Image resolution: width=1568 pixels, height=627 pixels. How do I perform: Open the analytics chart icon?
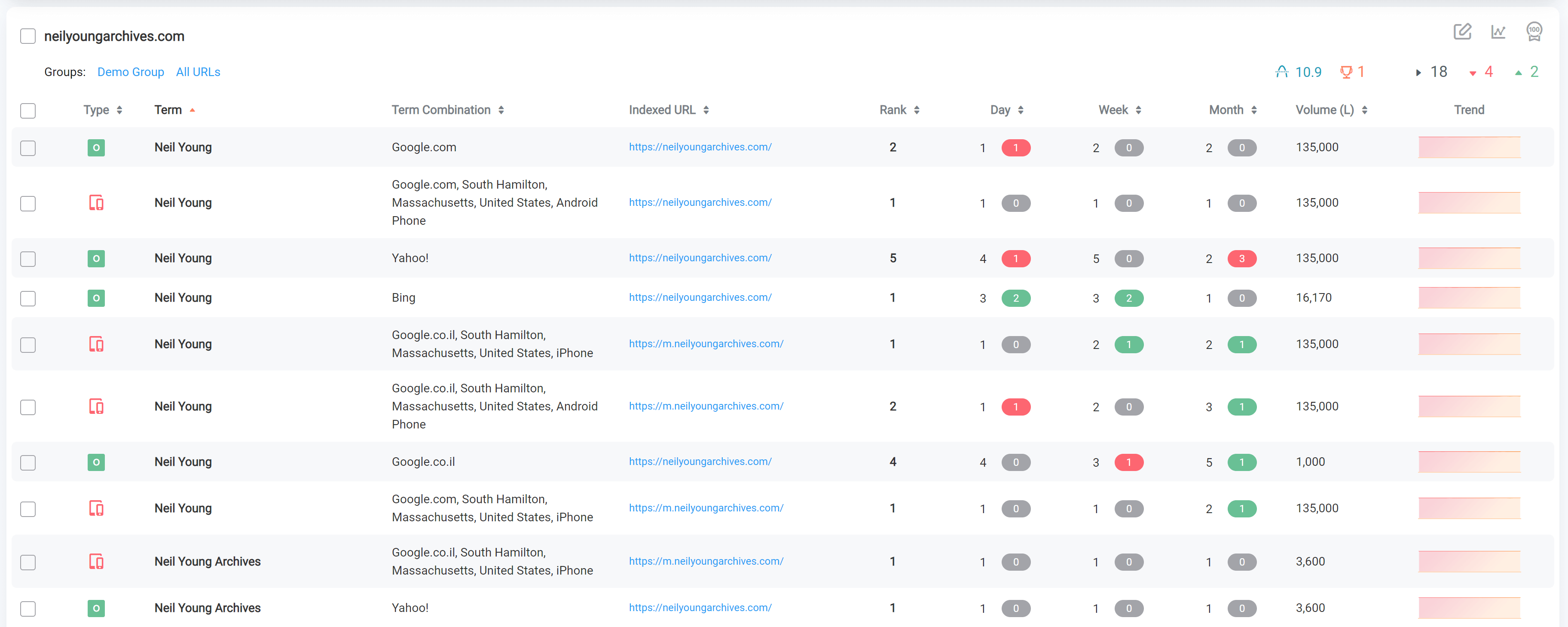click(x=1499, y=32)
